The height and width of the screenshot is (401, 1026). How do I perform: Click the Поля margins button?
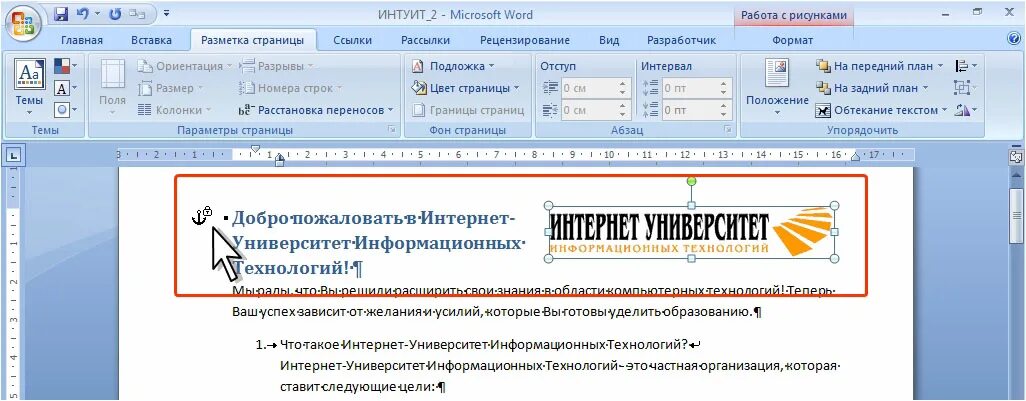(113, 88)
